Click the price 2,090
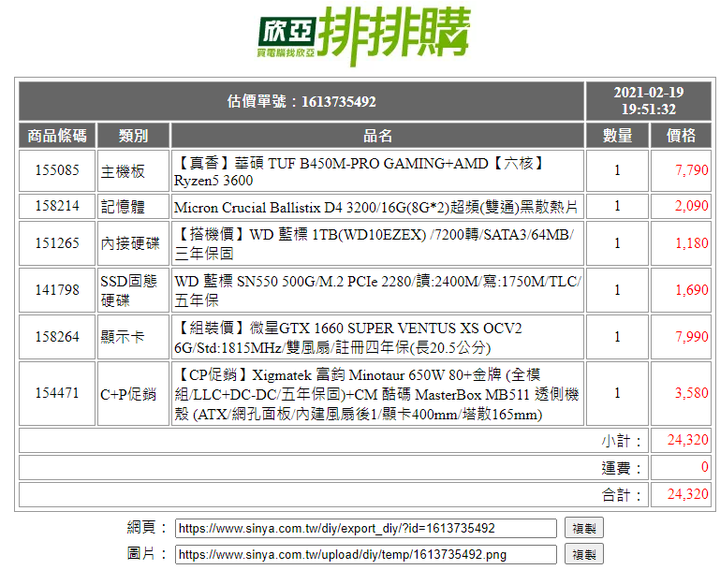 [692, 206]
